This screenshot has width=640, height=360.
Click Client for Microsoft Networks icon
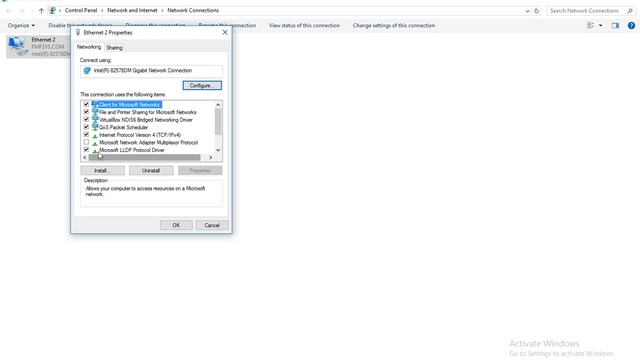pos(95,104)
